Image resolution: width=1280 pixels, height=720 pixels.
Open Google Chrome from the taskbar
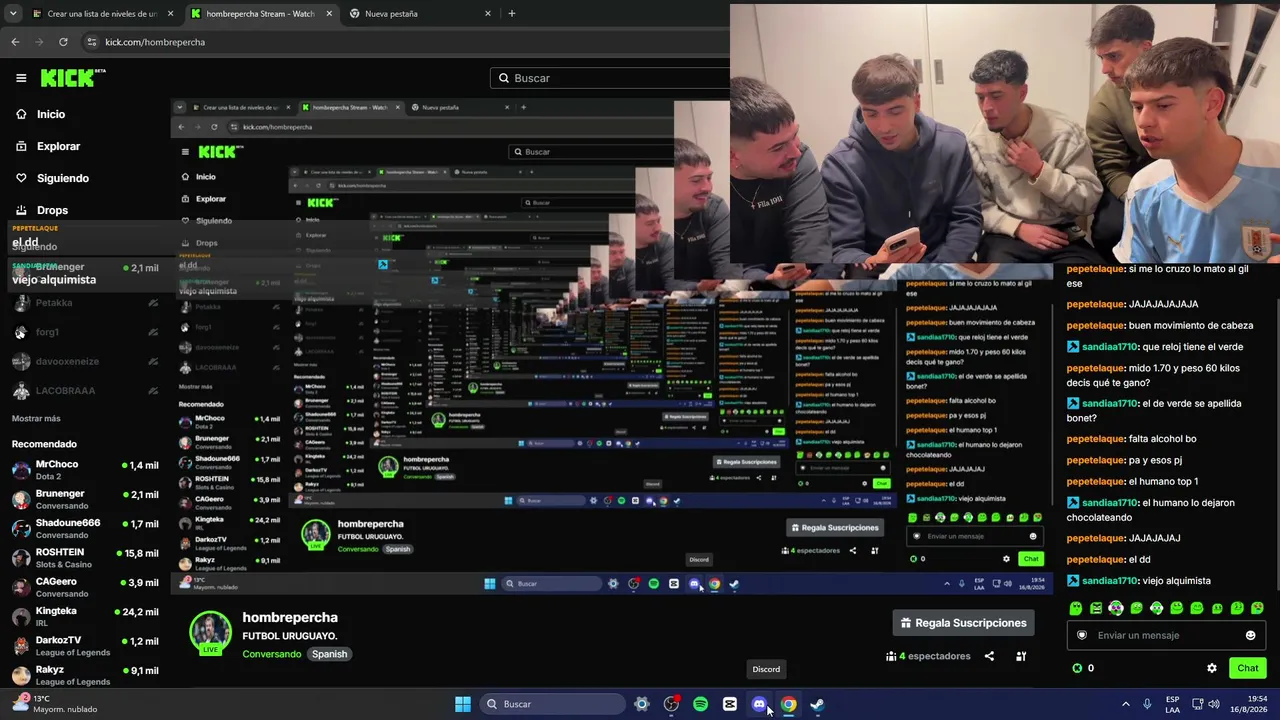[x=788, y=704]
